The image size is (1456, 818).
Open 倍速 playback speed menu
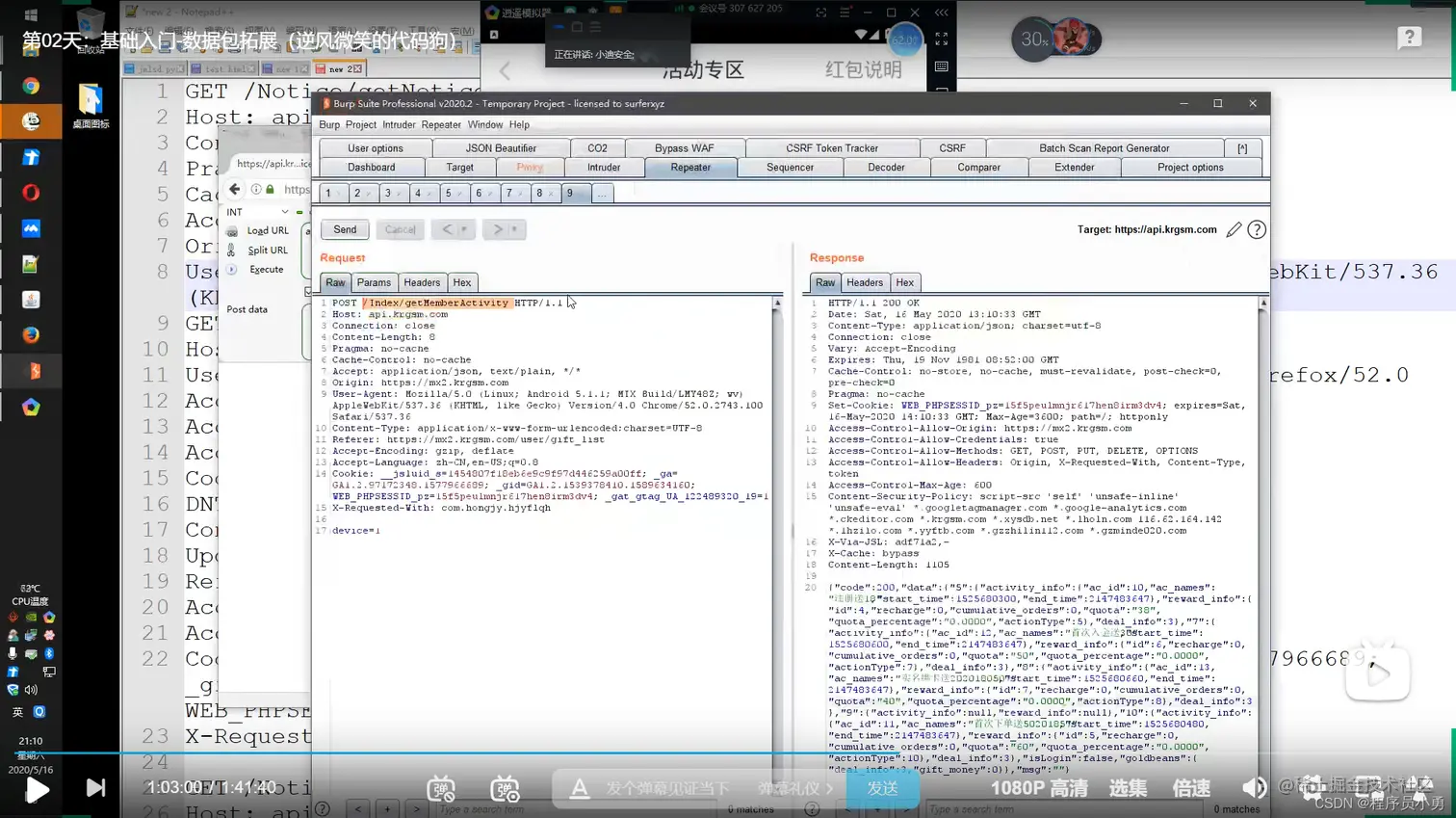(1191, 788)
